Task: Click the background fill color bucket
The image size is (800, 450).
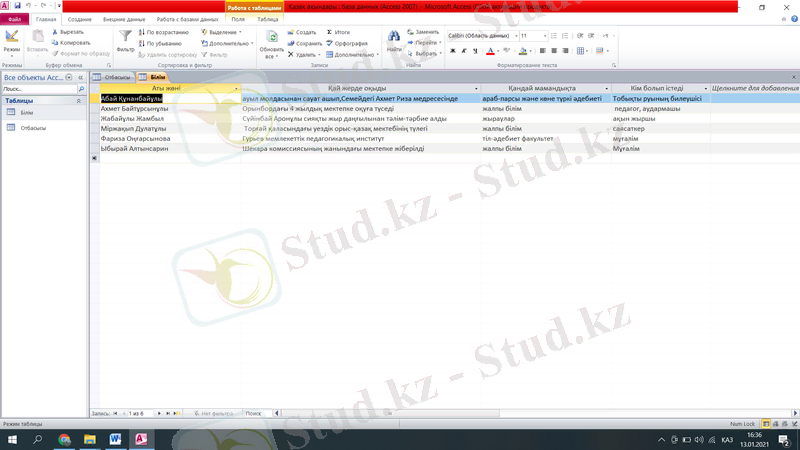Action: click(x=523, y=51)
